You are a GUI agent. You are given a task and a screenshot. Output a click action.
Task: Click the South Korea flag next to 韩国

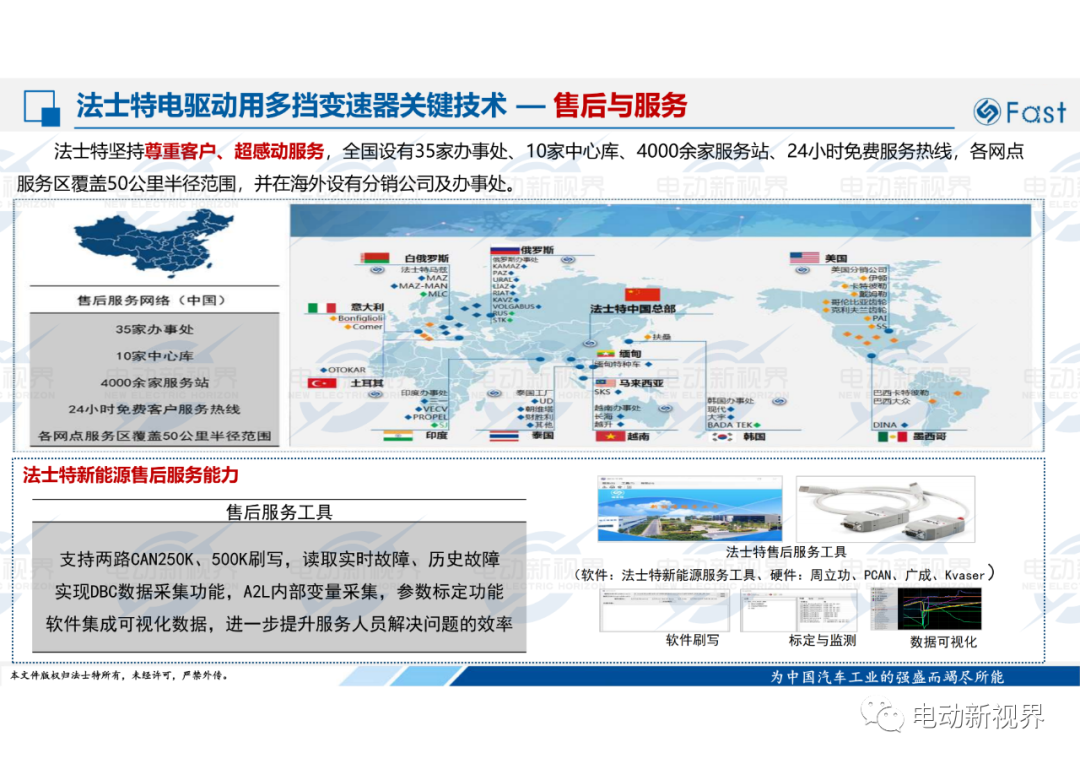723,437
